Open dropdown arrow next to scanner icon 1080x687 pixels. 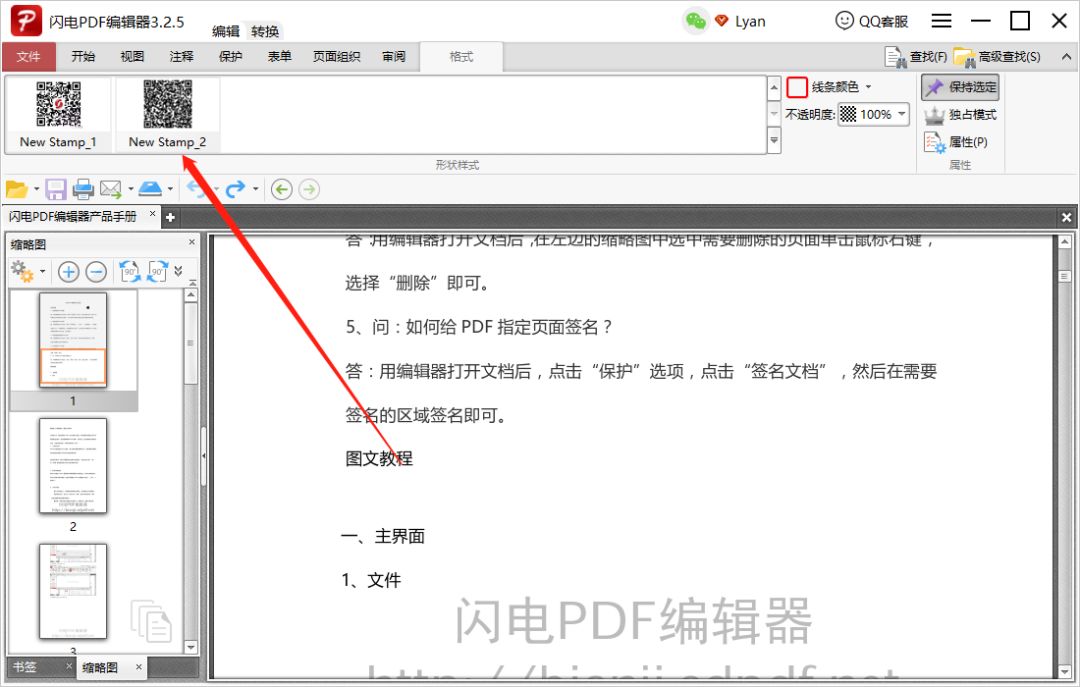[170, 189]
